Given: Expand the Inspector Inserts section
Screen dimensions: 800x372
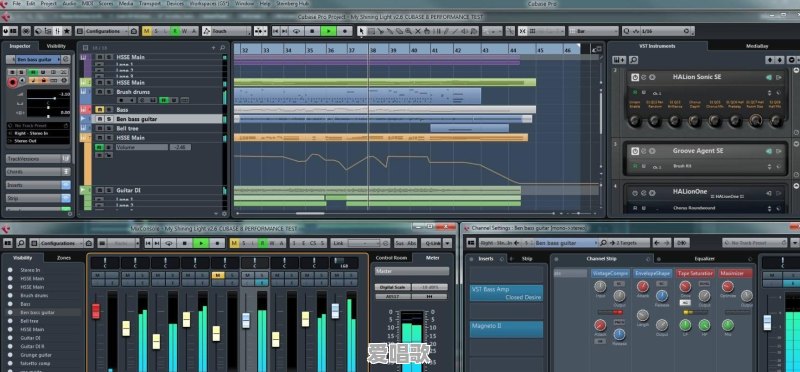Looking at the screenshot, I should 38,185.
